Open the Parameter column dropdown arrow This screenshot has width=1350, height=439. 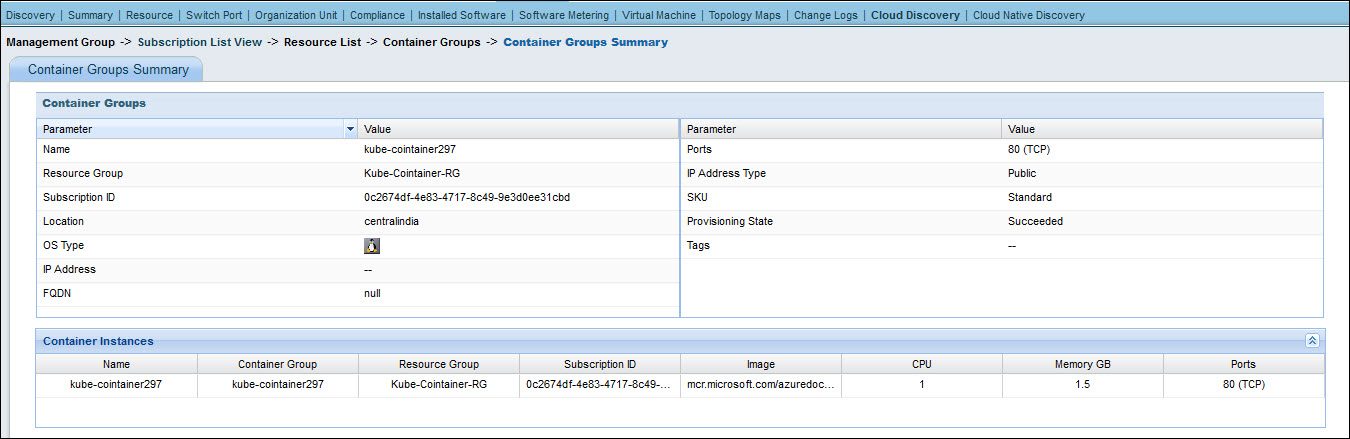tap(350, 129)
